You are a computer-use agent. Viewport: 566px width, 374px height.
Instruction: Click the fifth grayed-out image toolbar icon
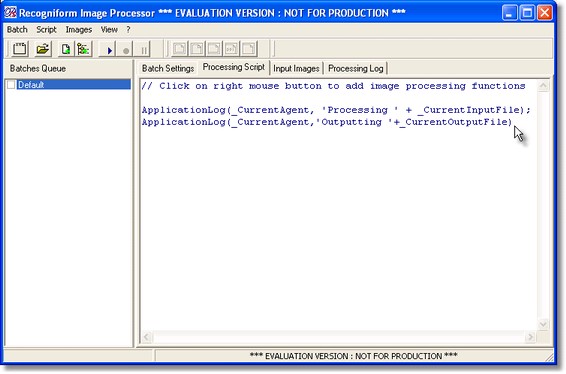[x=249, y=49]
